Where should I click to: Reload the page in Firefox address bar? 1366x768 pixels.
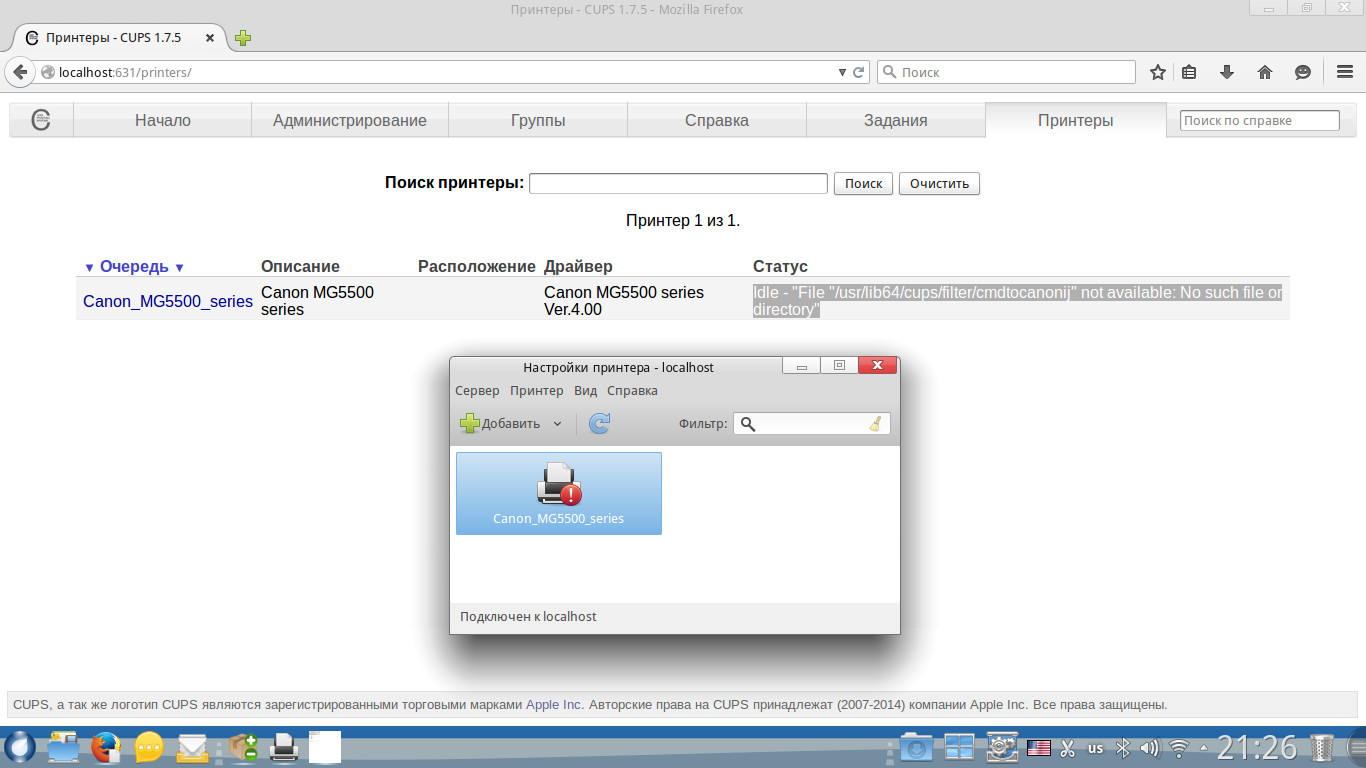click(858, 72)
